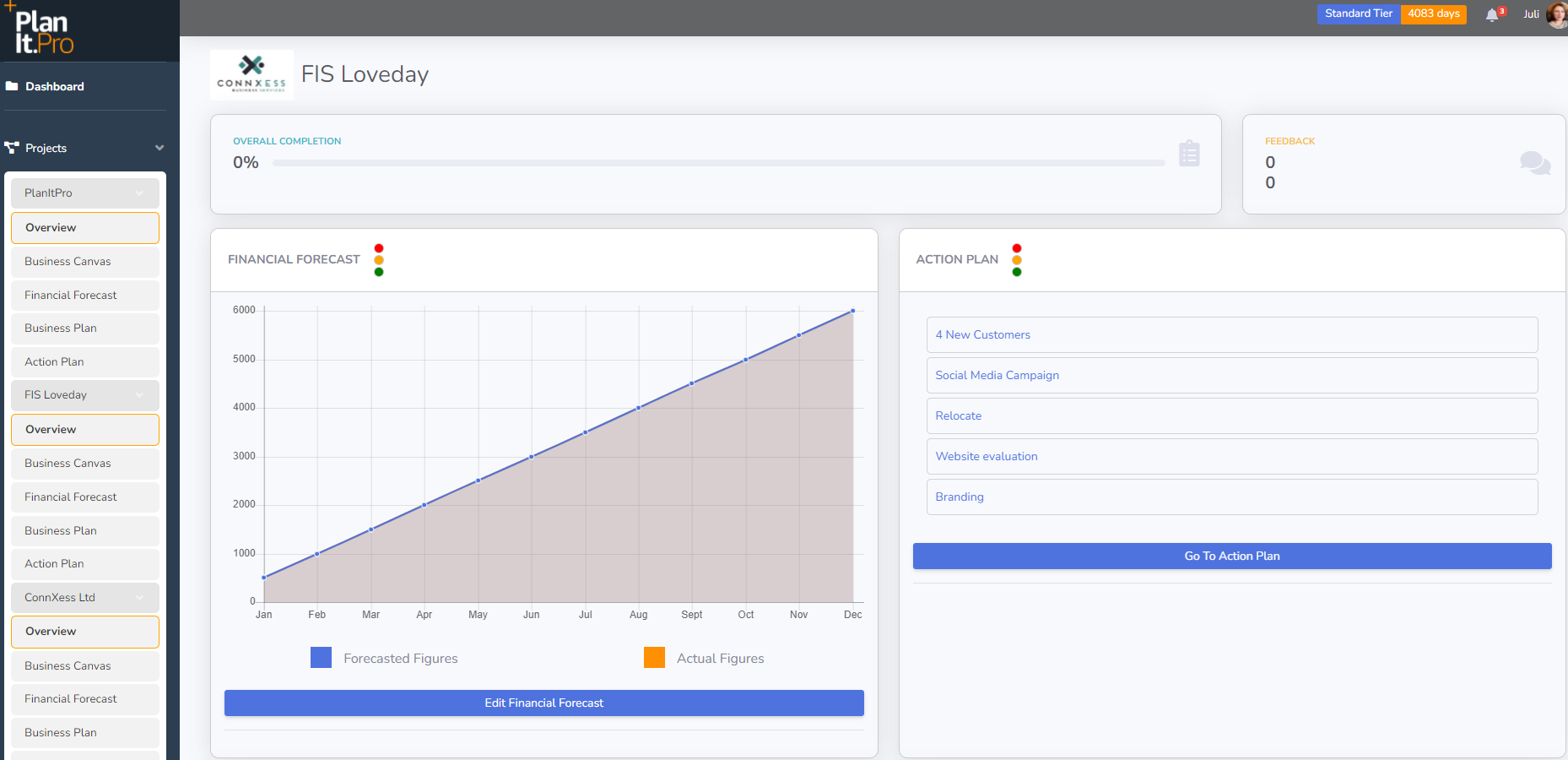Viewport: 1568px width, 760px height.
Task: Open the Website evaluation action
Action: [x=1232, y=456]
